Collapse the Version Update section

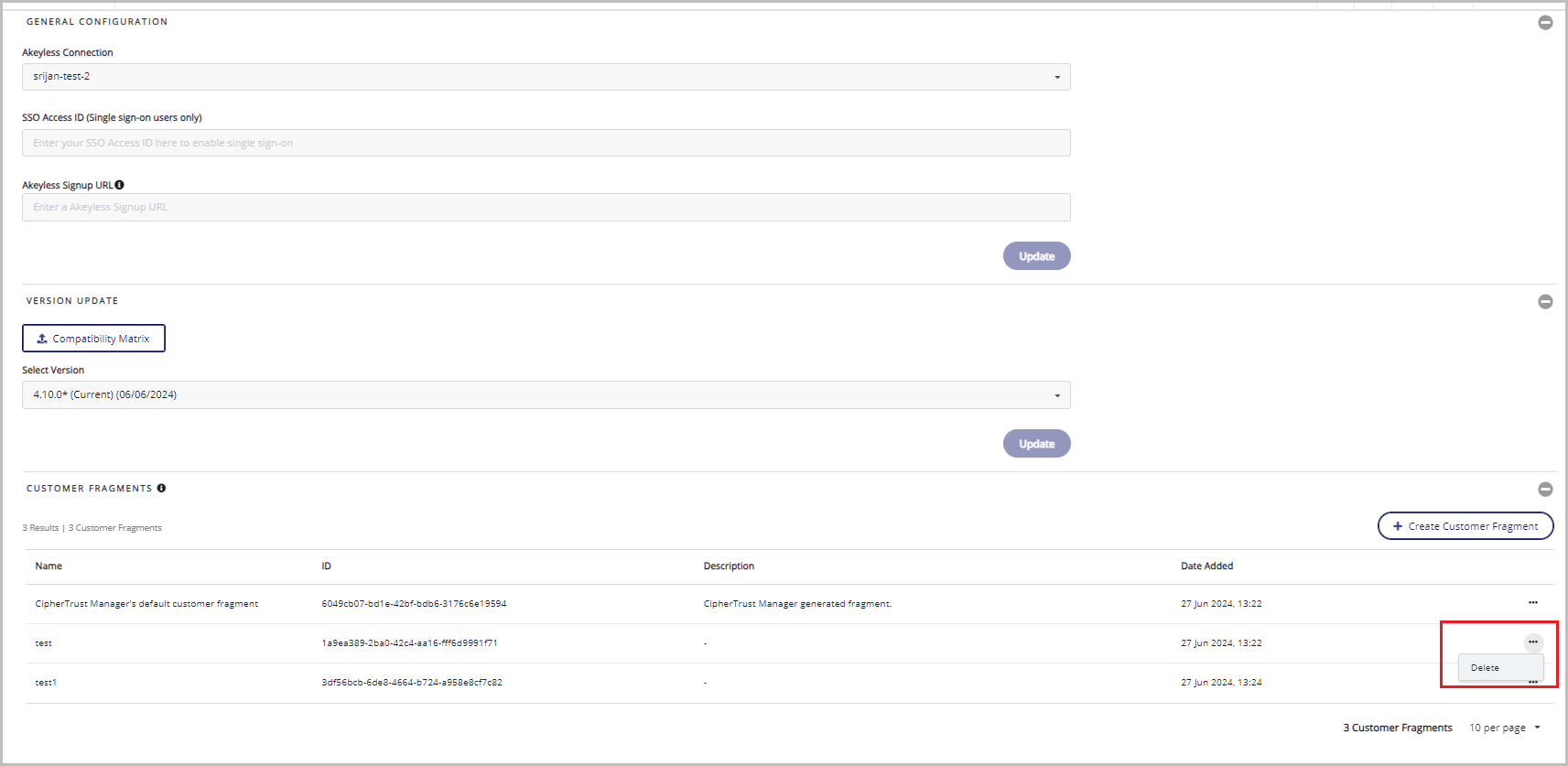[x=1545, y=302]
